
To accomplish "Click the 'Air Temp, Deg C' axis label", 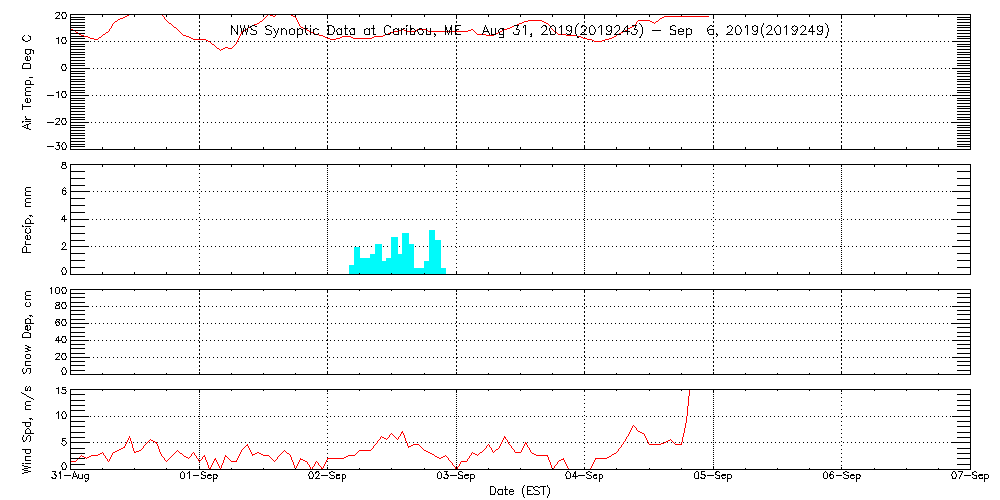I will point(28,81).
